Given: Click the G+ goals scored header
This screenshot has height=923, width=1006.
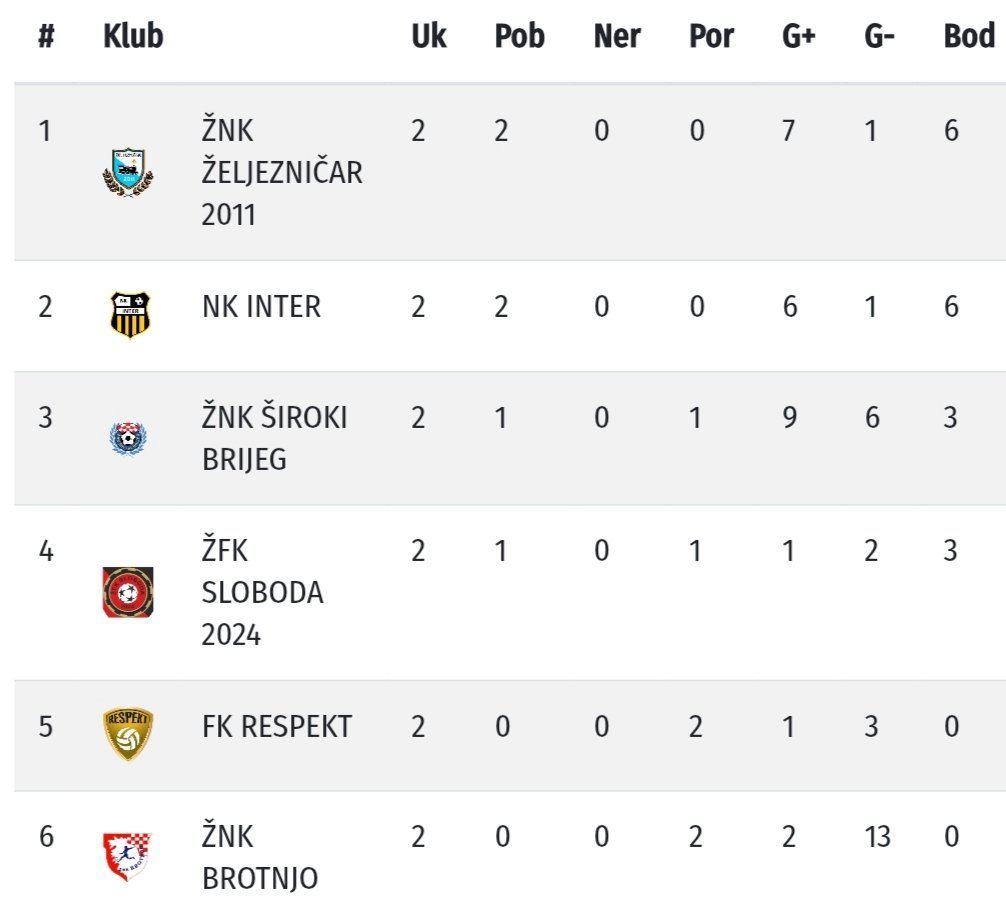Looking at the screenshot, I should tap(798, 37).
